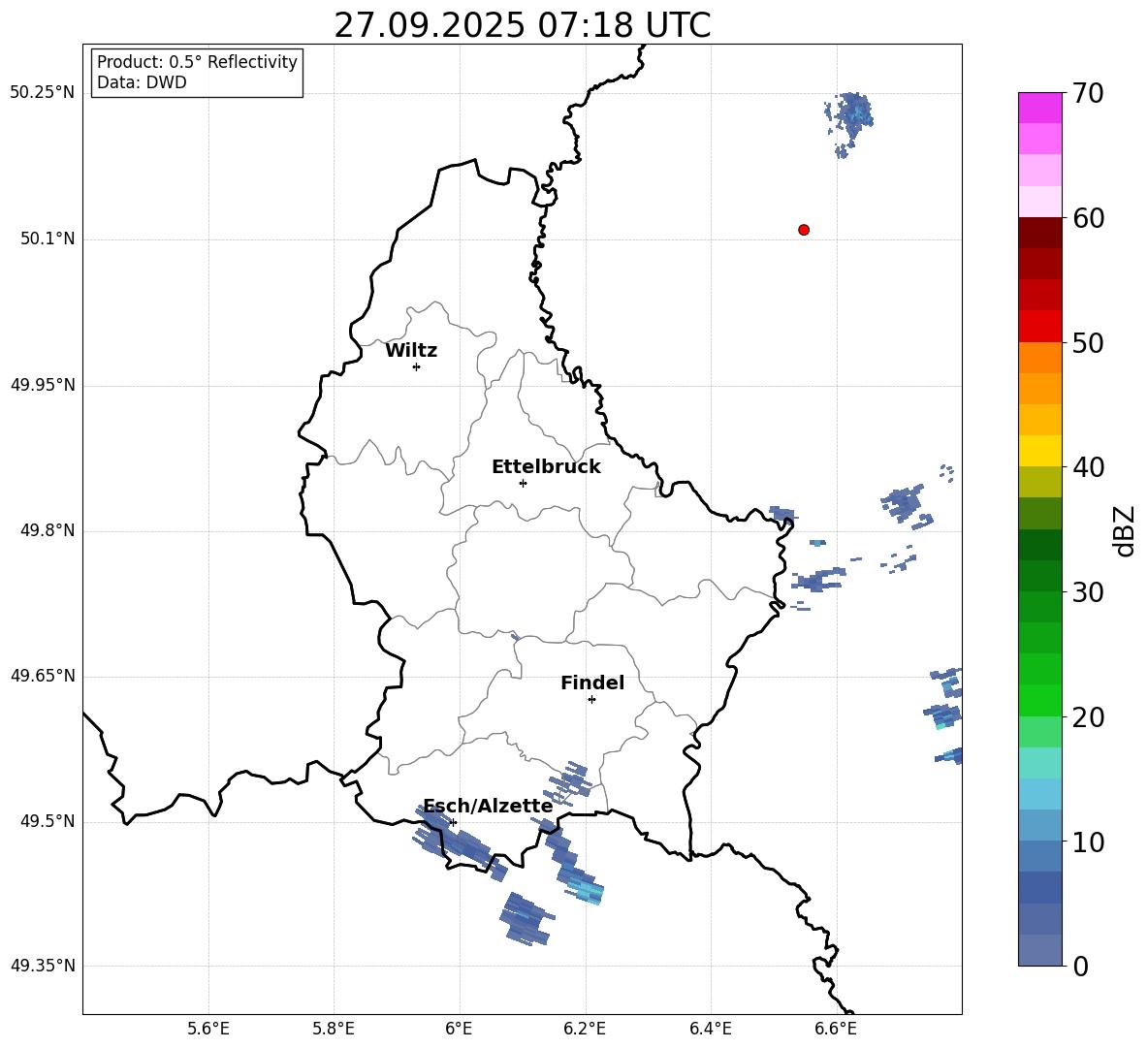Click the 'Product: 0.5° Reflectivity' text
Screen dimensions: 1148x1048
(197, 61)
